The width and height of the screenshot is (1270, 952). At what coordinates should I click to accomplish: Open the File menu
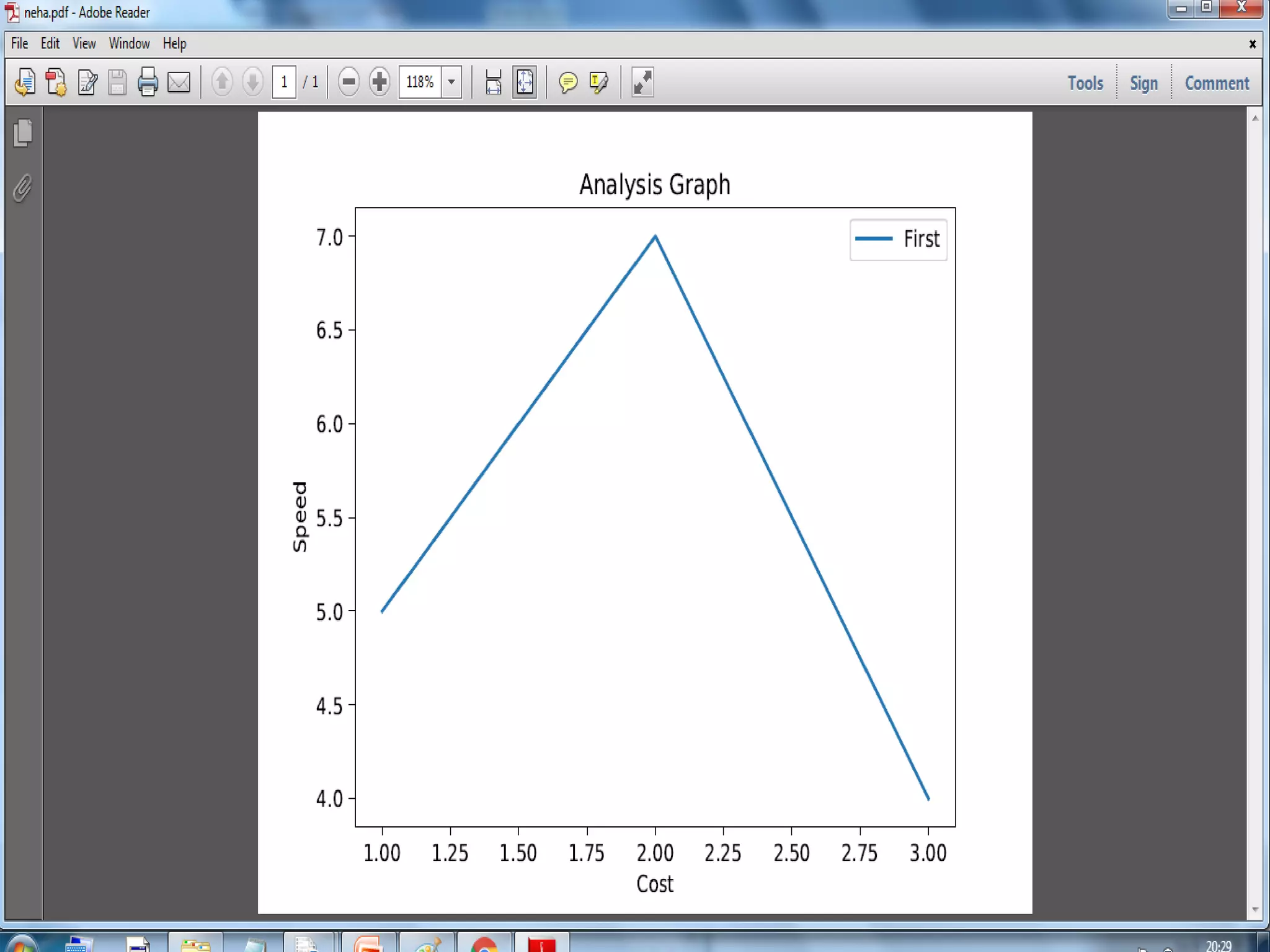pyautogui.click(x=19, y=43)
